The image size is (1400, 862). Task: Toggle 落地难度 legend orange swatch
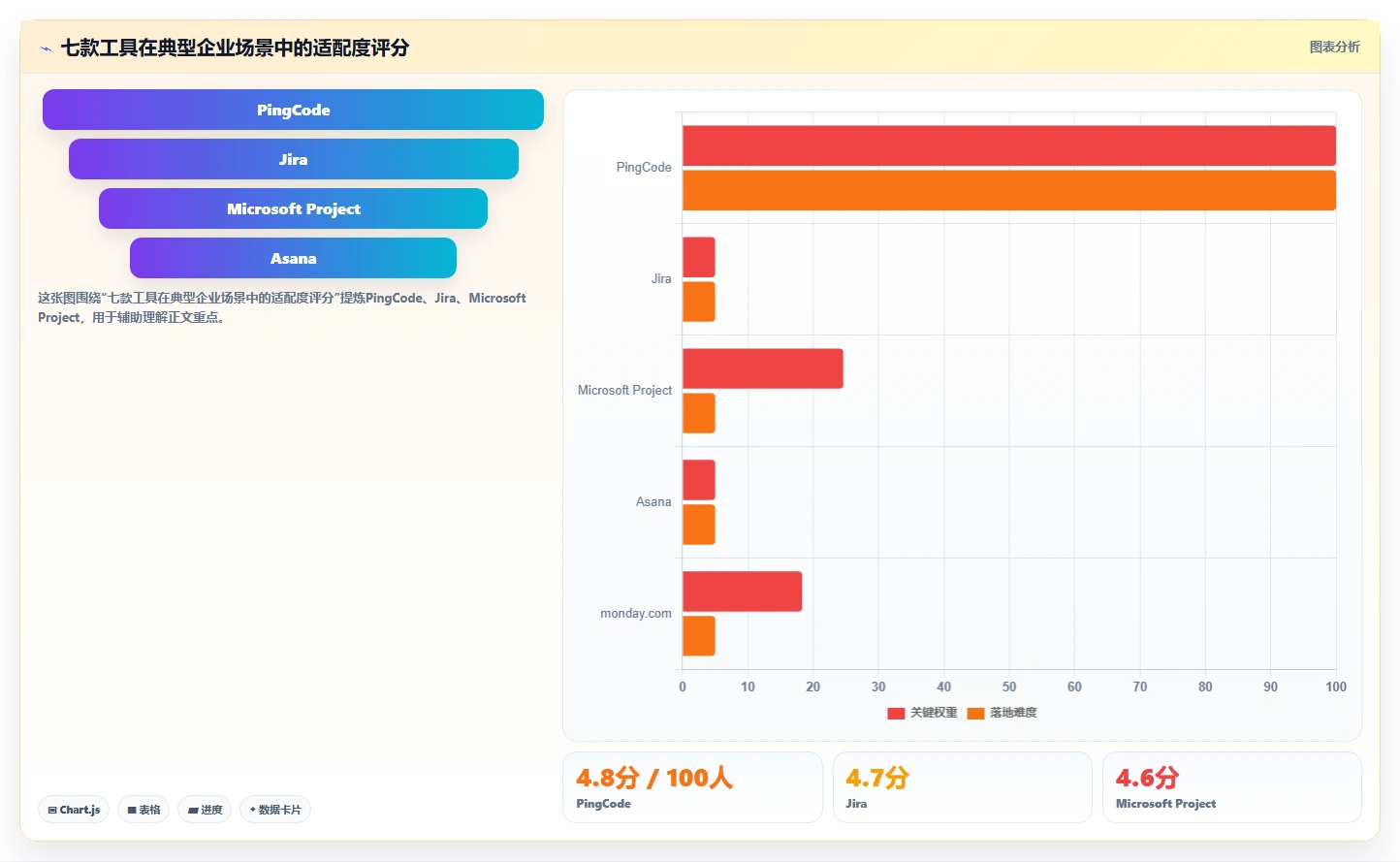tap(975, 713)
